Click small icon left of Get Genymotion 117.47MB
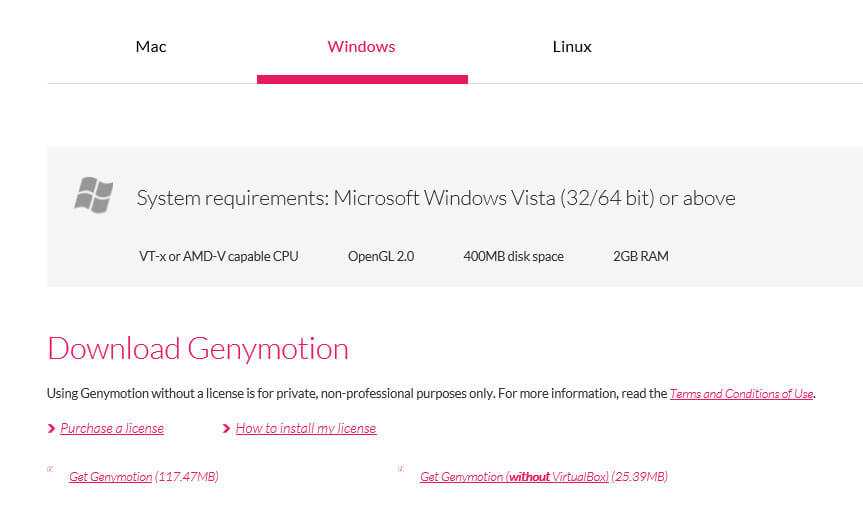The width and height of the screenshot is (863, 519). click(x=50, y=468)
